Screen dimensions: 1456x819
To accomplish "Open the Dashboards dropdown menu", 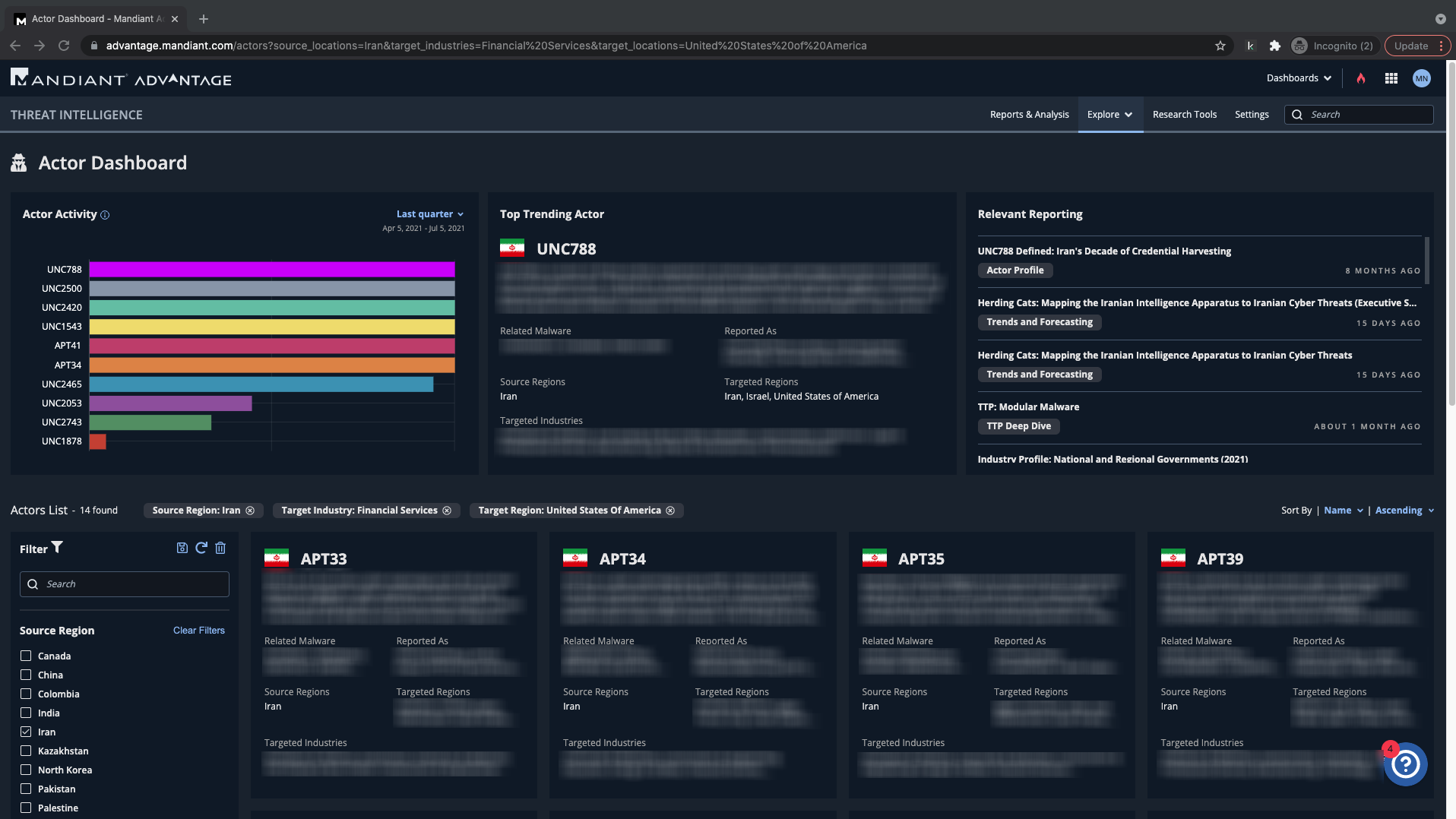I will tap(1299, 78).
